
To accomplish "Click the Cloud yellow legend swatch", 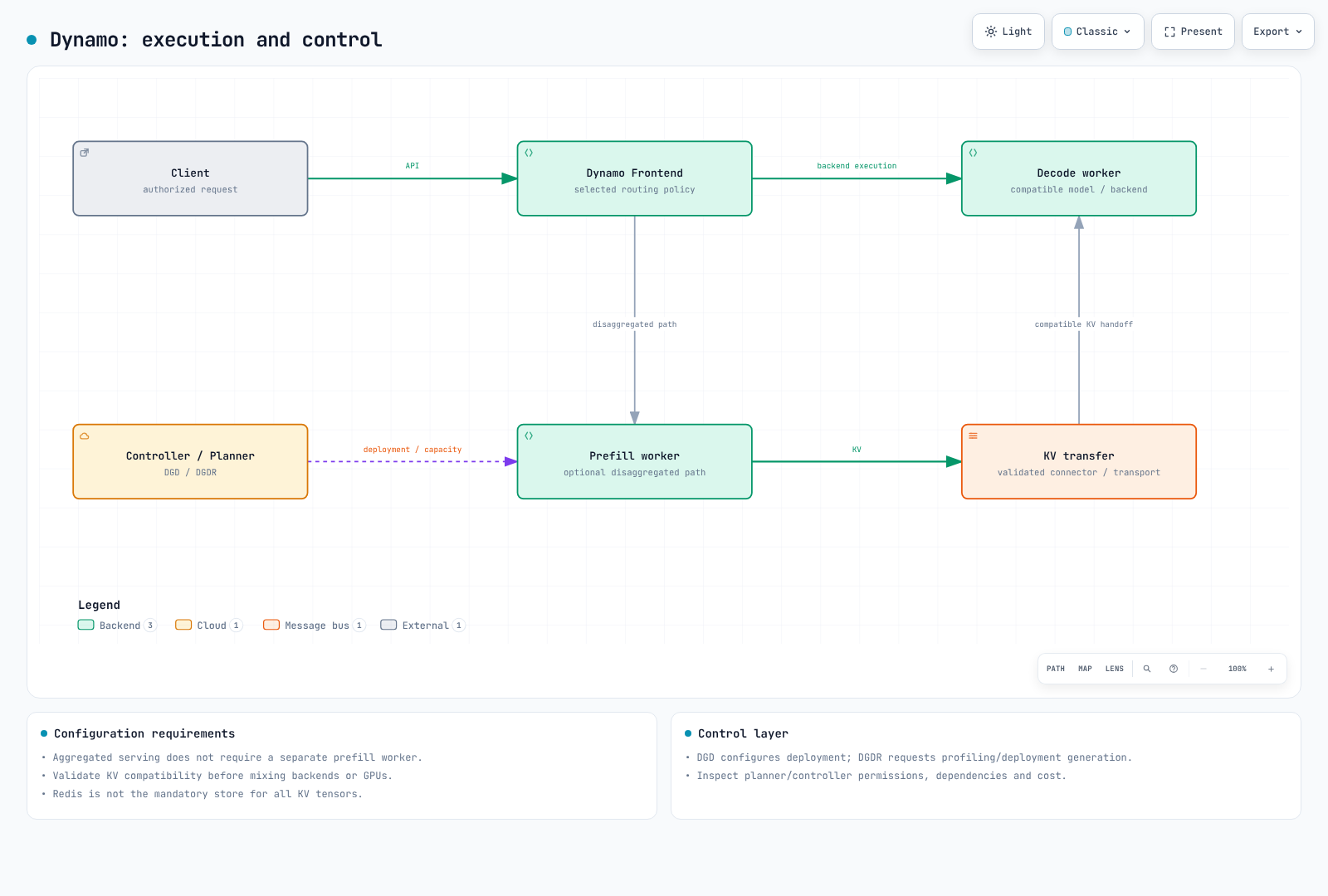I will click(x=183, y=625).
